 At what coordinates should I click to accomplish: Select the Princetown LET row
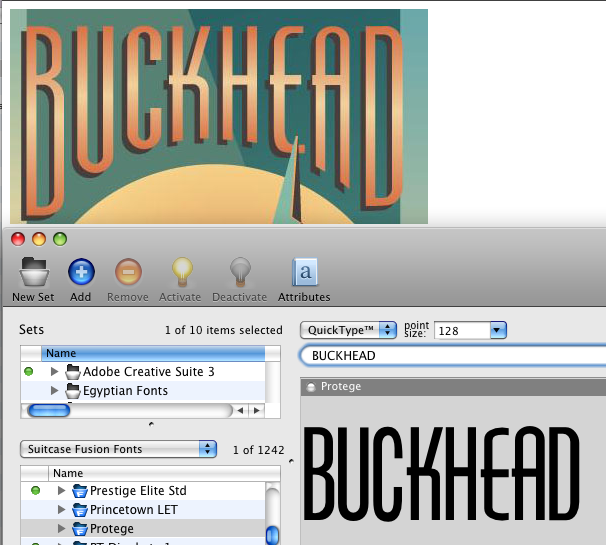pos(143,510)
